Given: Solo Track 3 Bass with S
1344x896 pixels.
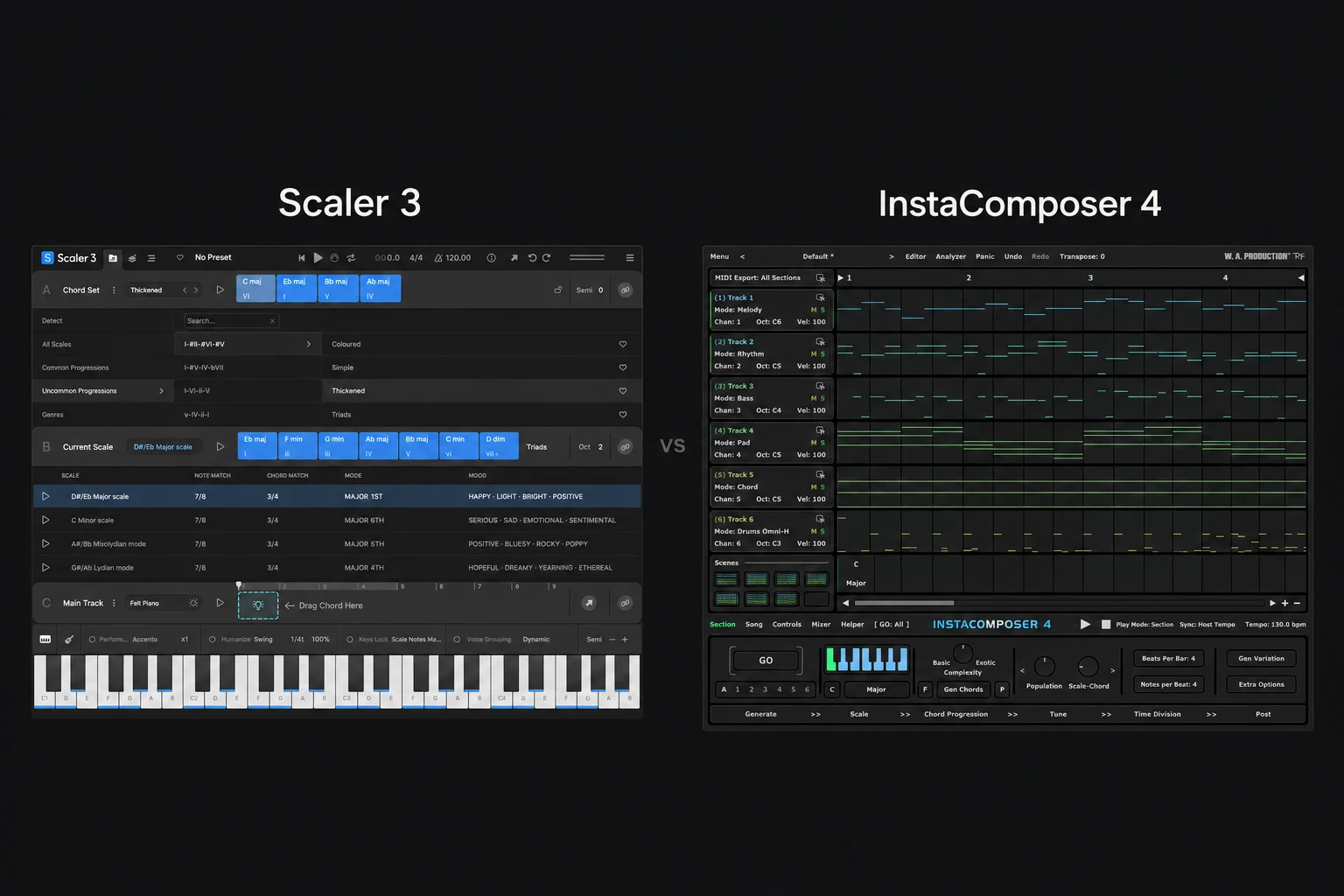Looking at the screenshot, I should 822,398.
